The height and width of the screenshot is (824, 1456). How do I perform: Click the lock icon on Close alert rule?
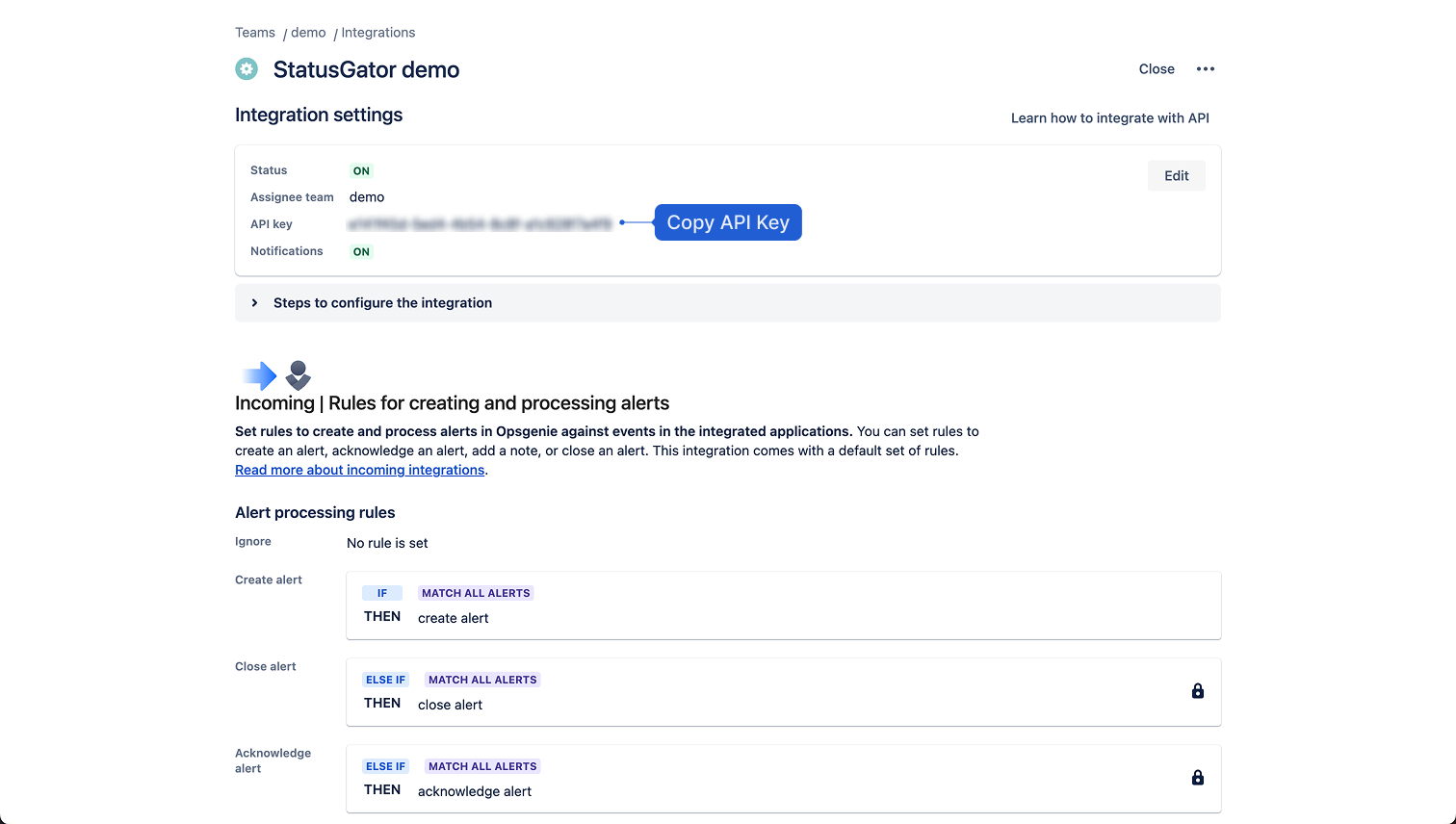1198,691
